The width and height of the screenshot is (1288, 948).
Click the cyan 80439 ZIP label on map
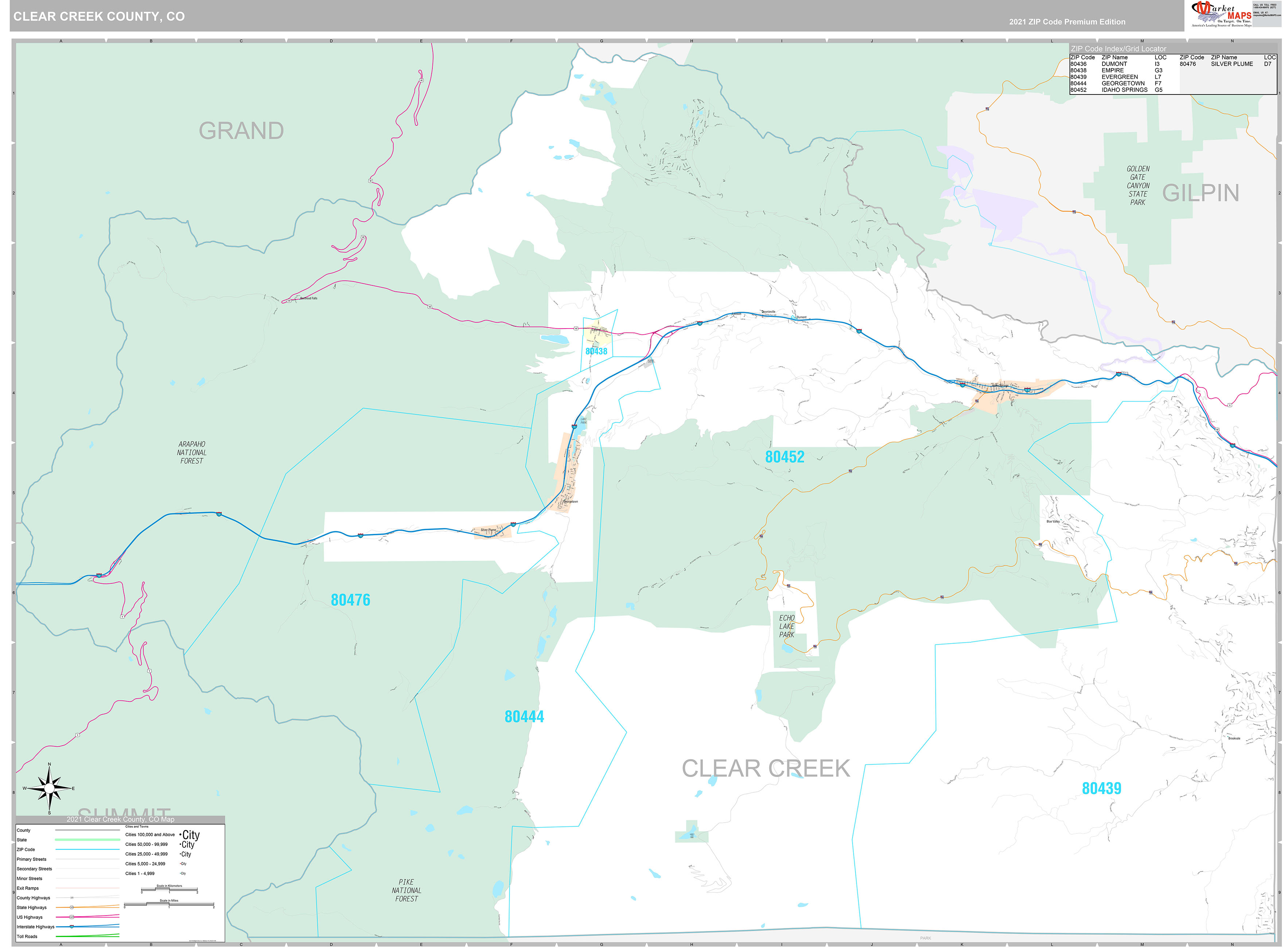(x=1102, y=788)
